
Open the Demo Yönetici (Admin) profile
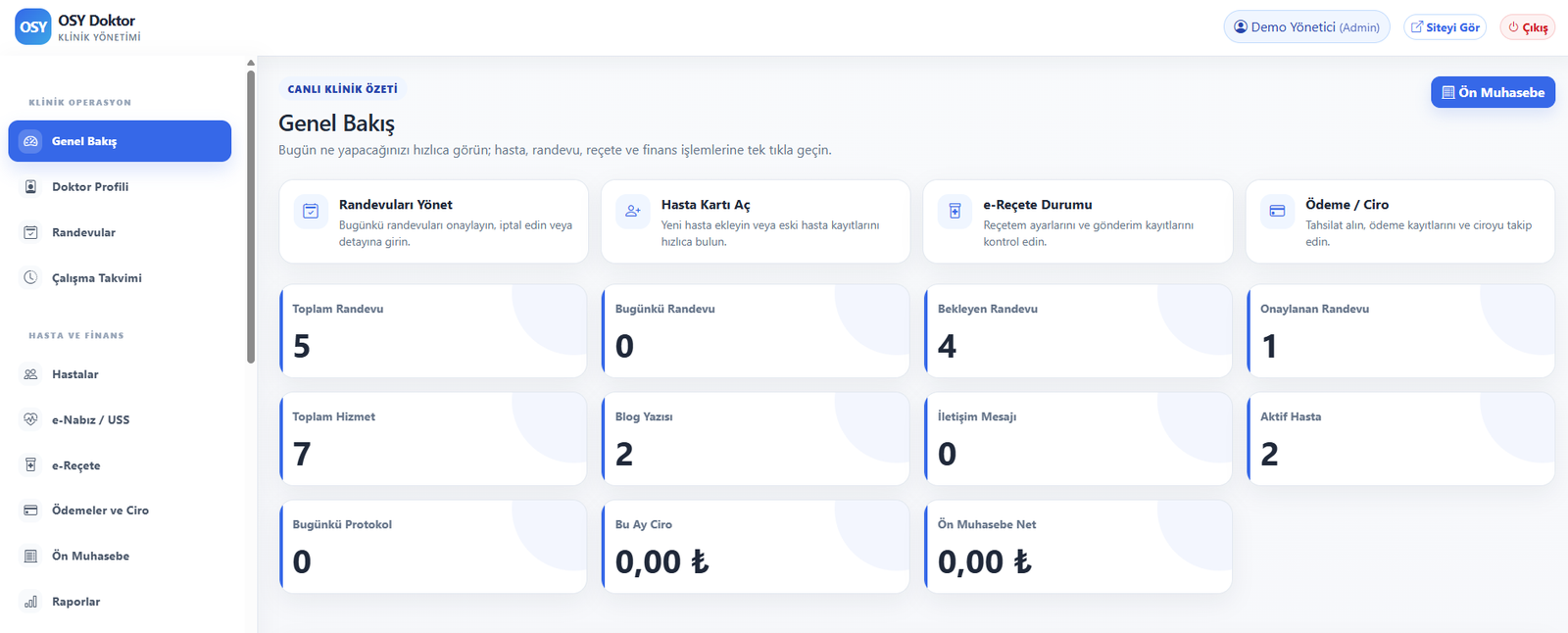tap(1306, 27)
